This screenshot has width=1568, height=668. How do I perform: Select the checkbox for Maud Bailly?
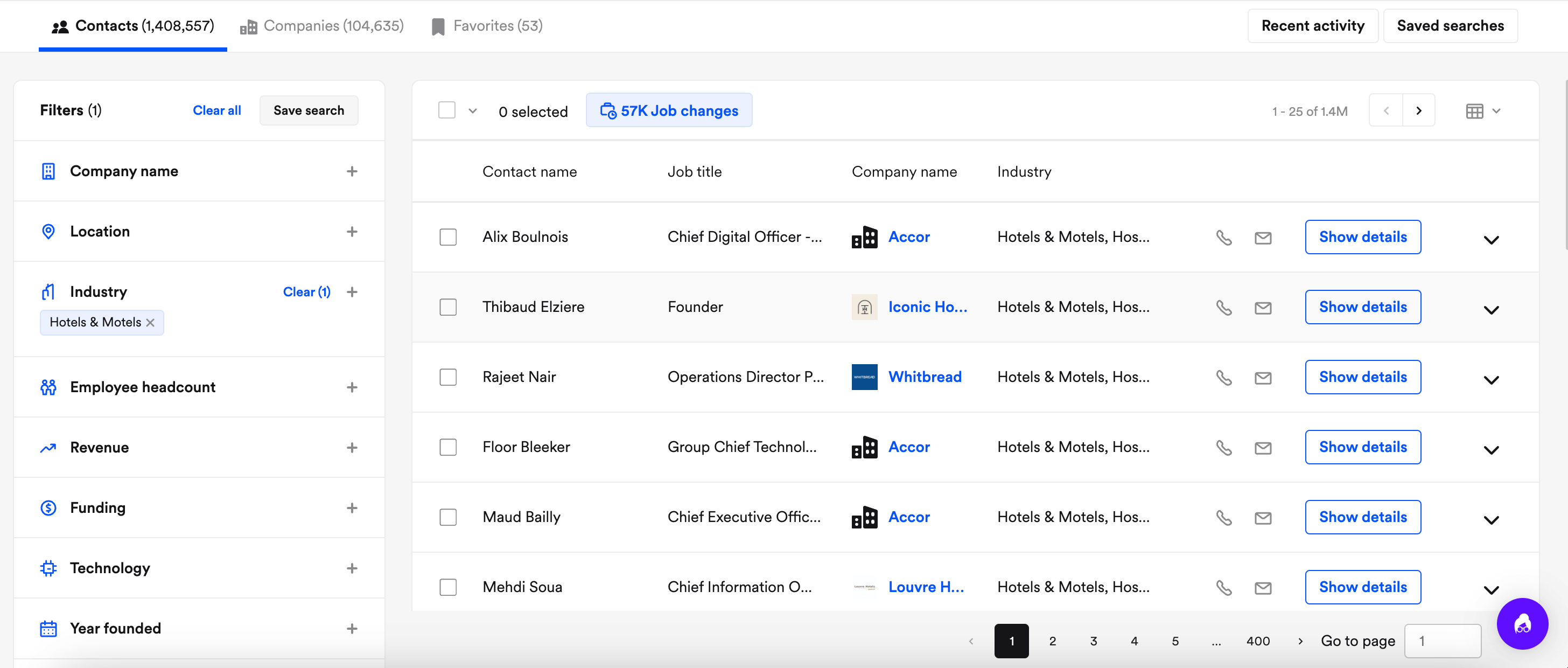click(x=448, y=517)
